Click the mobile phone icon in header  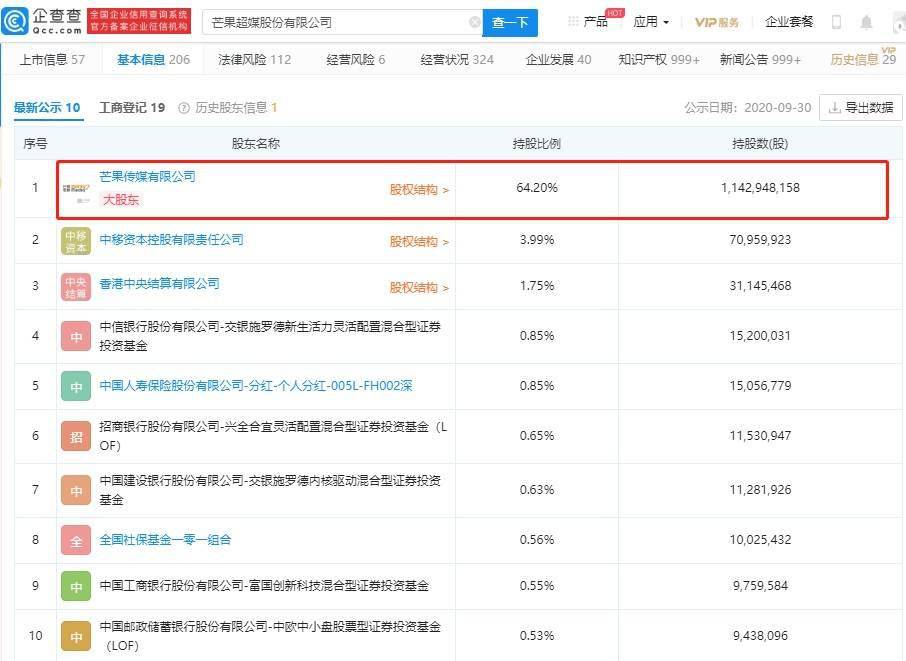click(836, 23)
